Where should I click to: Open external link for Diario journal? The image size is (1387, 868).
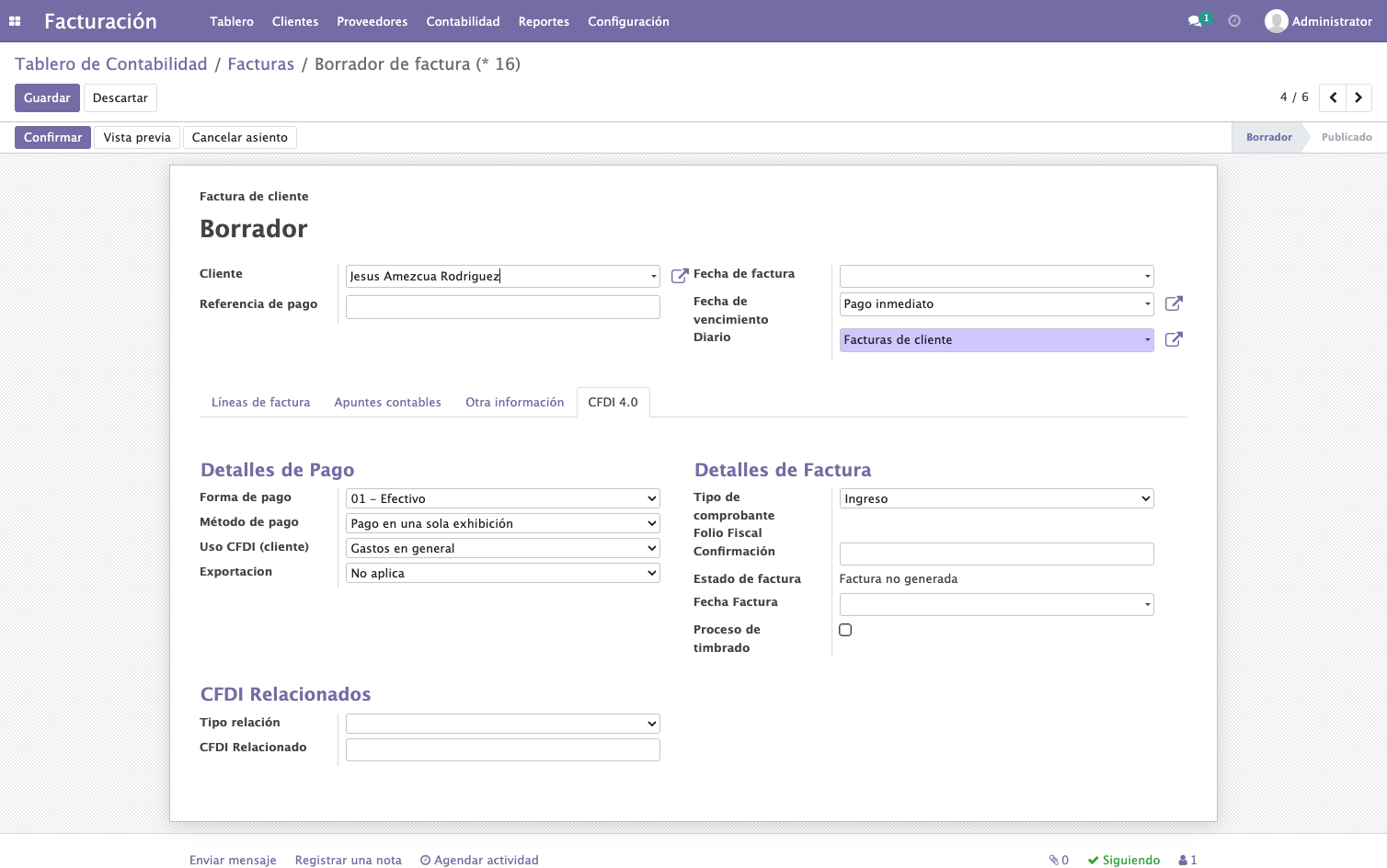1174,339
